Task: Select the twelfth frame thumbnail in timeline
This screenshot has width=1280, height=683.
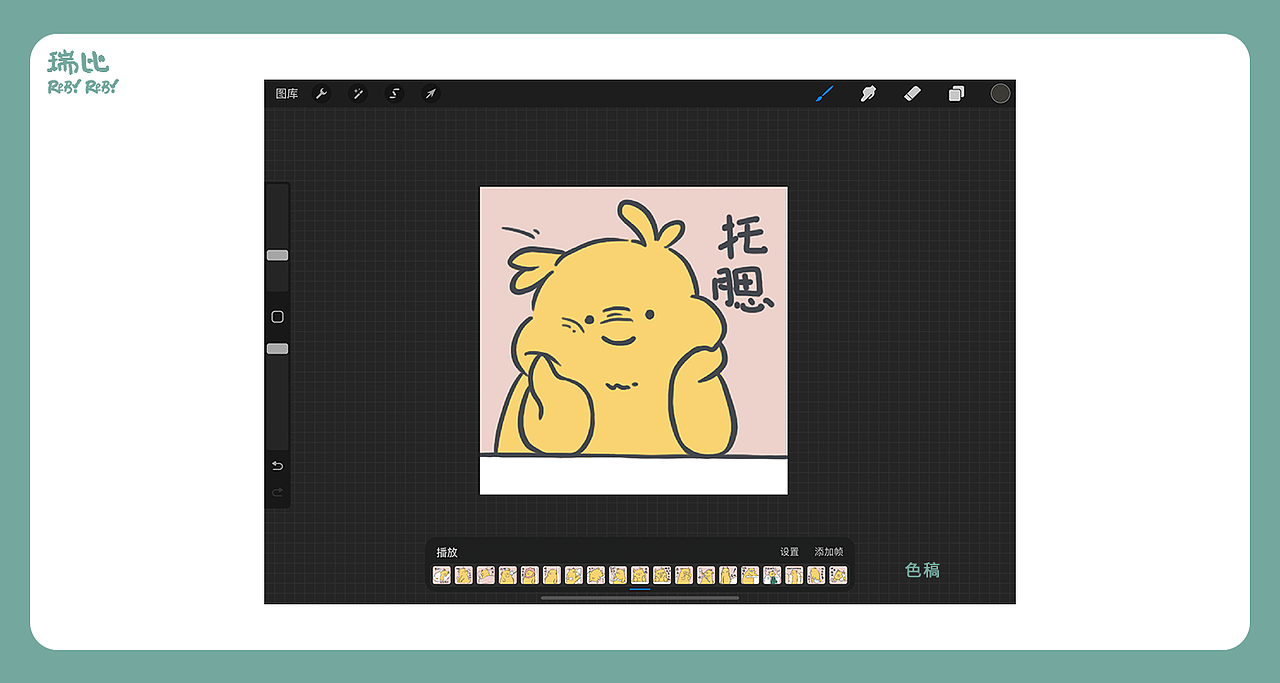Action: pos(684,575)
